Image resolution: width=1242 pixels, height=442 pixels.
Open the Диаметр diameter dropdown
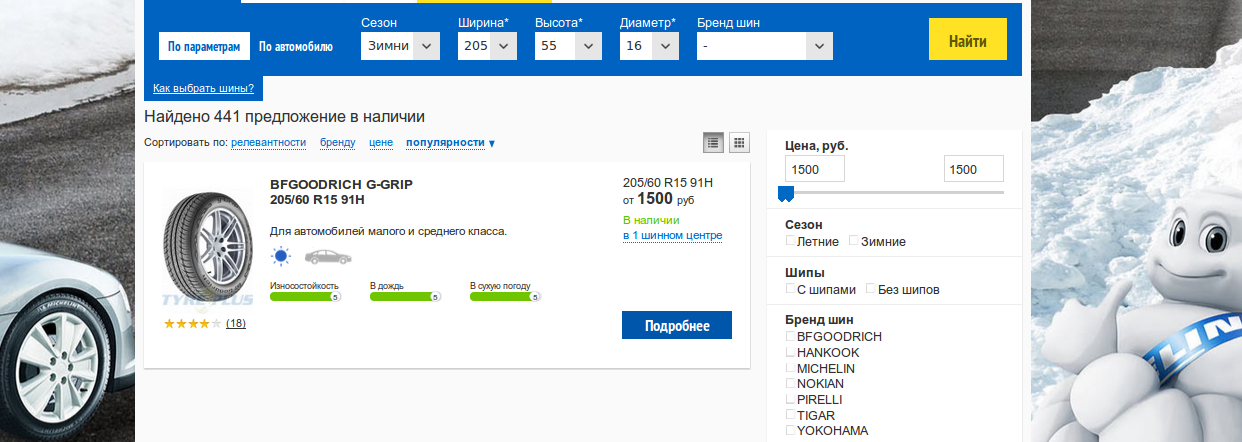(x=649, y=46)
